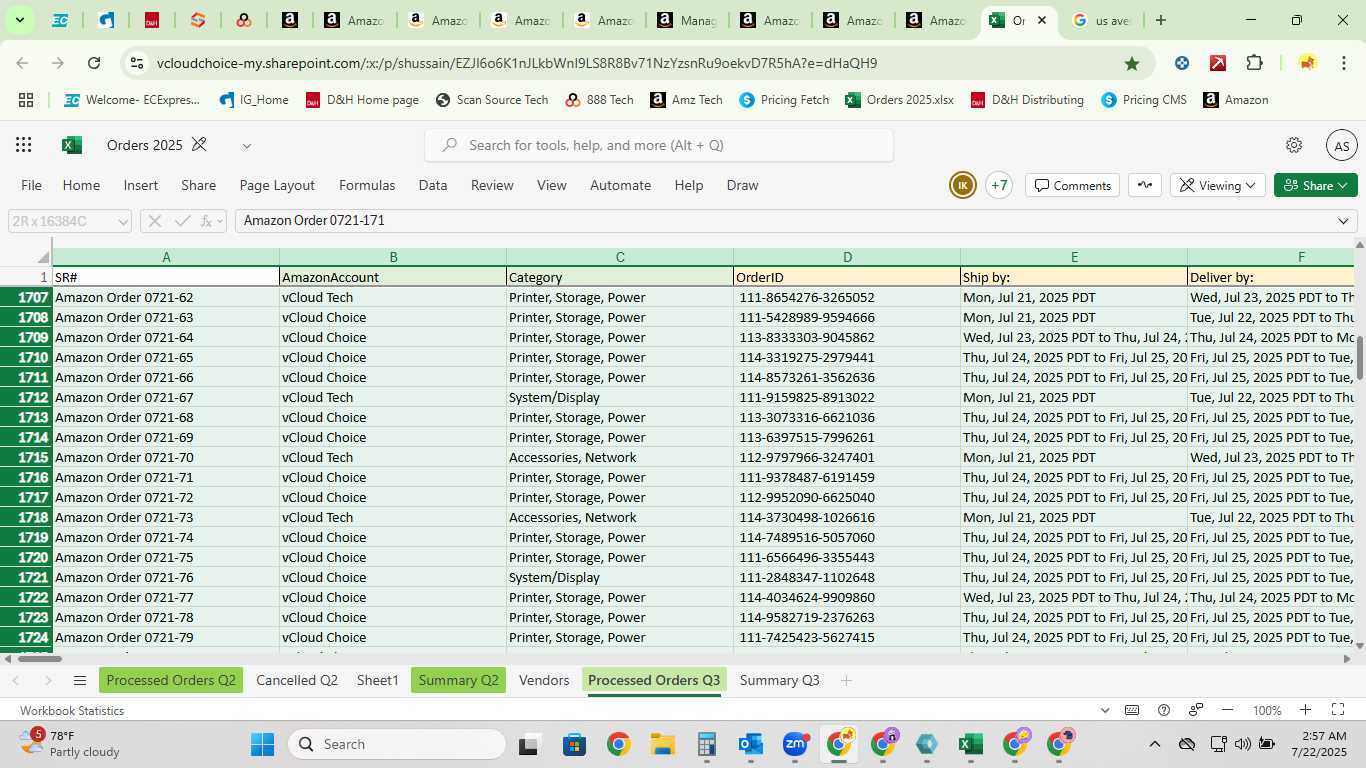Open the View ribbon tab
Image resolution: width=1366 pixels, height=768 pixels.
click(x=552, y=185)
